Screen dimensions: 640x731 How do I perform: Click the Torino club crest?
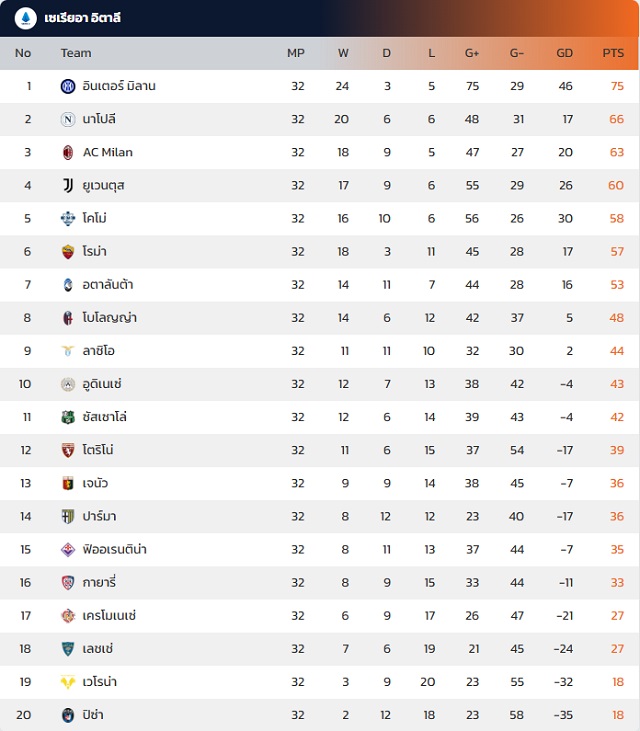coord(68,449)
